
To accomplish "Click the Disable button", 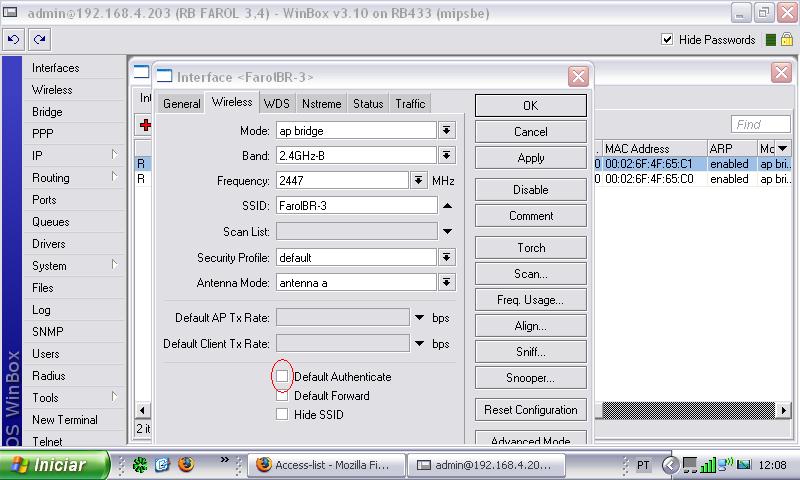I will (x=531, y=190).
